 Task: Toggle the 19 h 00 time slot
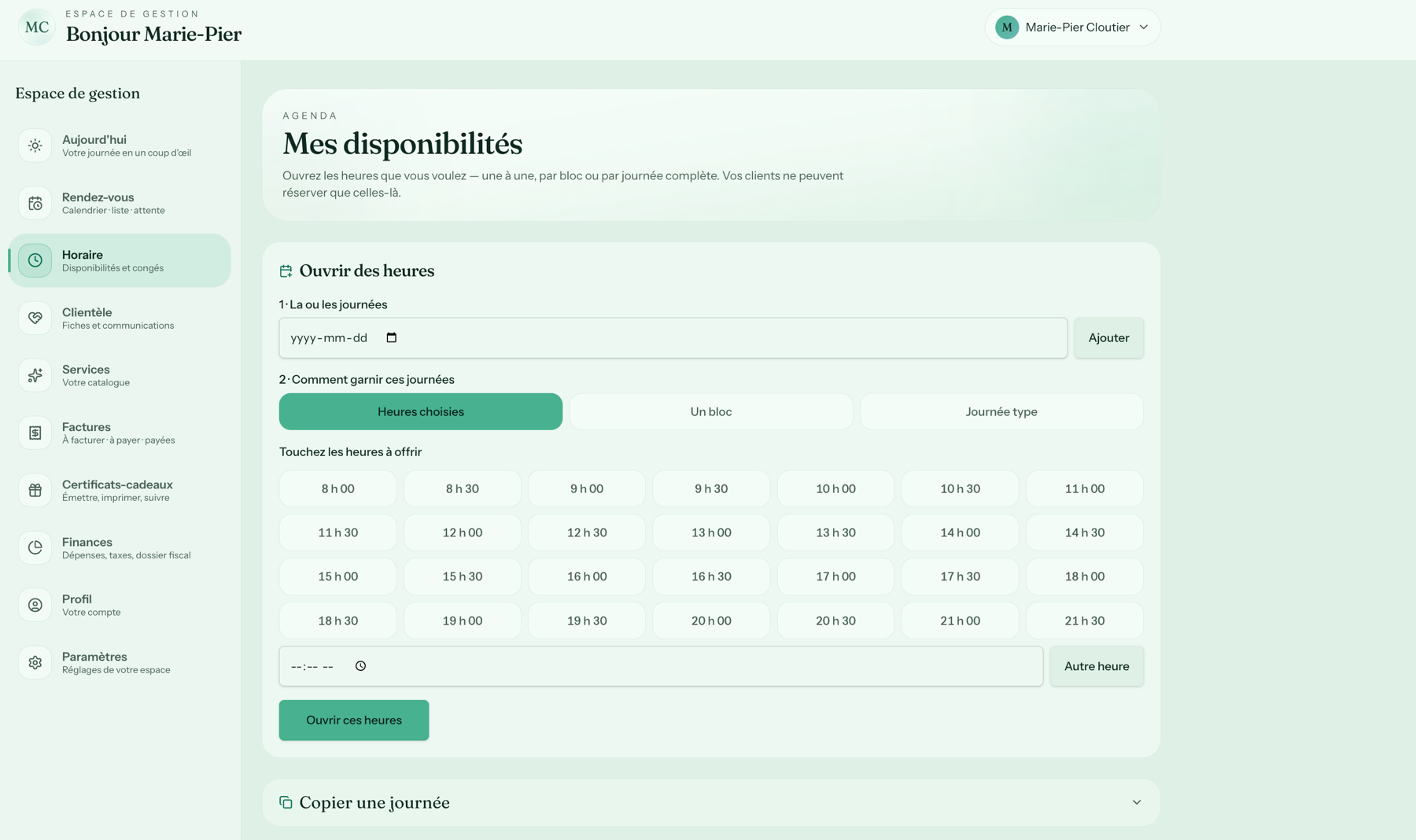463,621
